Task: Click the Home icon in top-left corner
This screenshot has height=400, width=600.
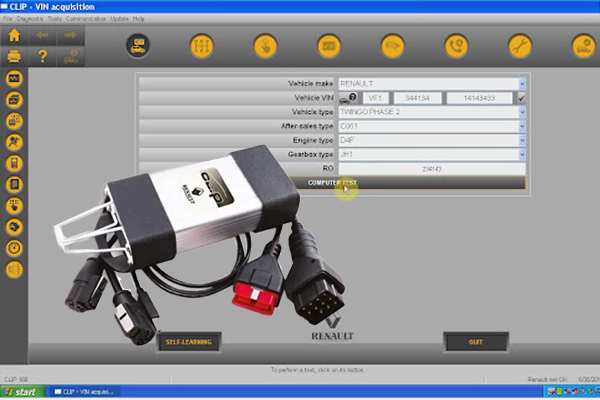Action: coord(14,35)
